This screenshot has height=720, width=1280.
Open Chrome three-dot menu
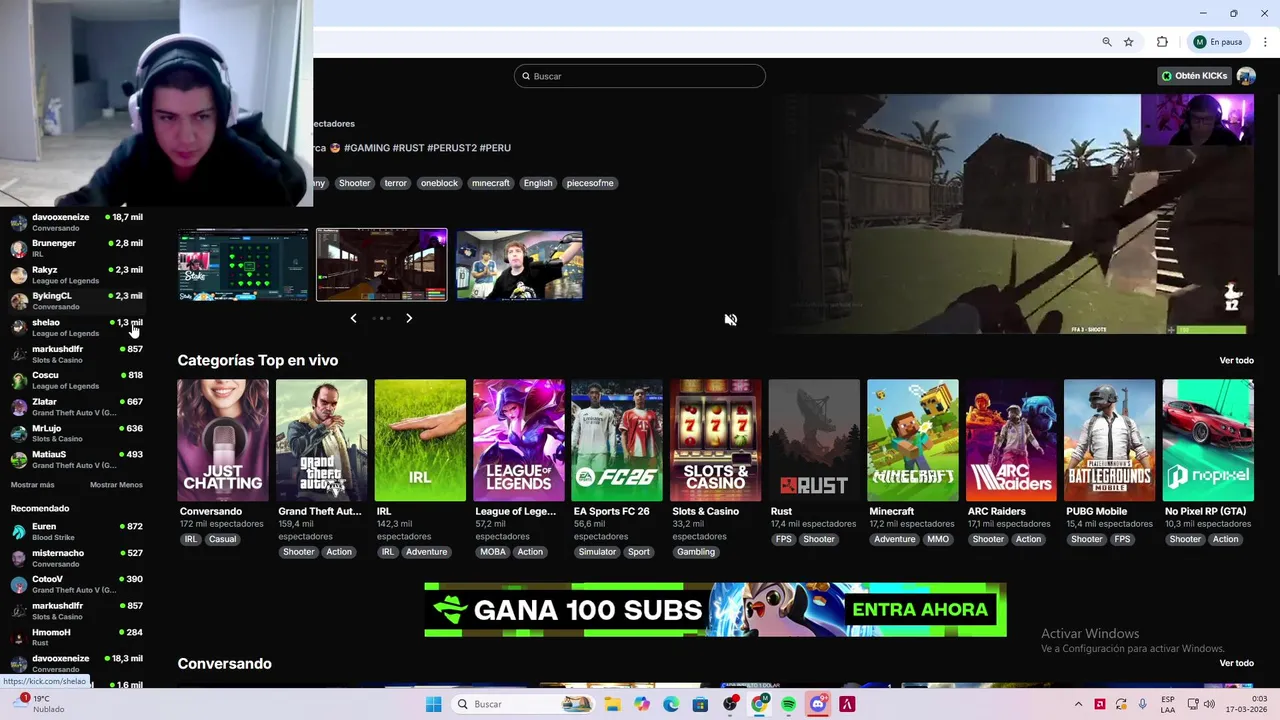(1265, 42)
